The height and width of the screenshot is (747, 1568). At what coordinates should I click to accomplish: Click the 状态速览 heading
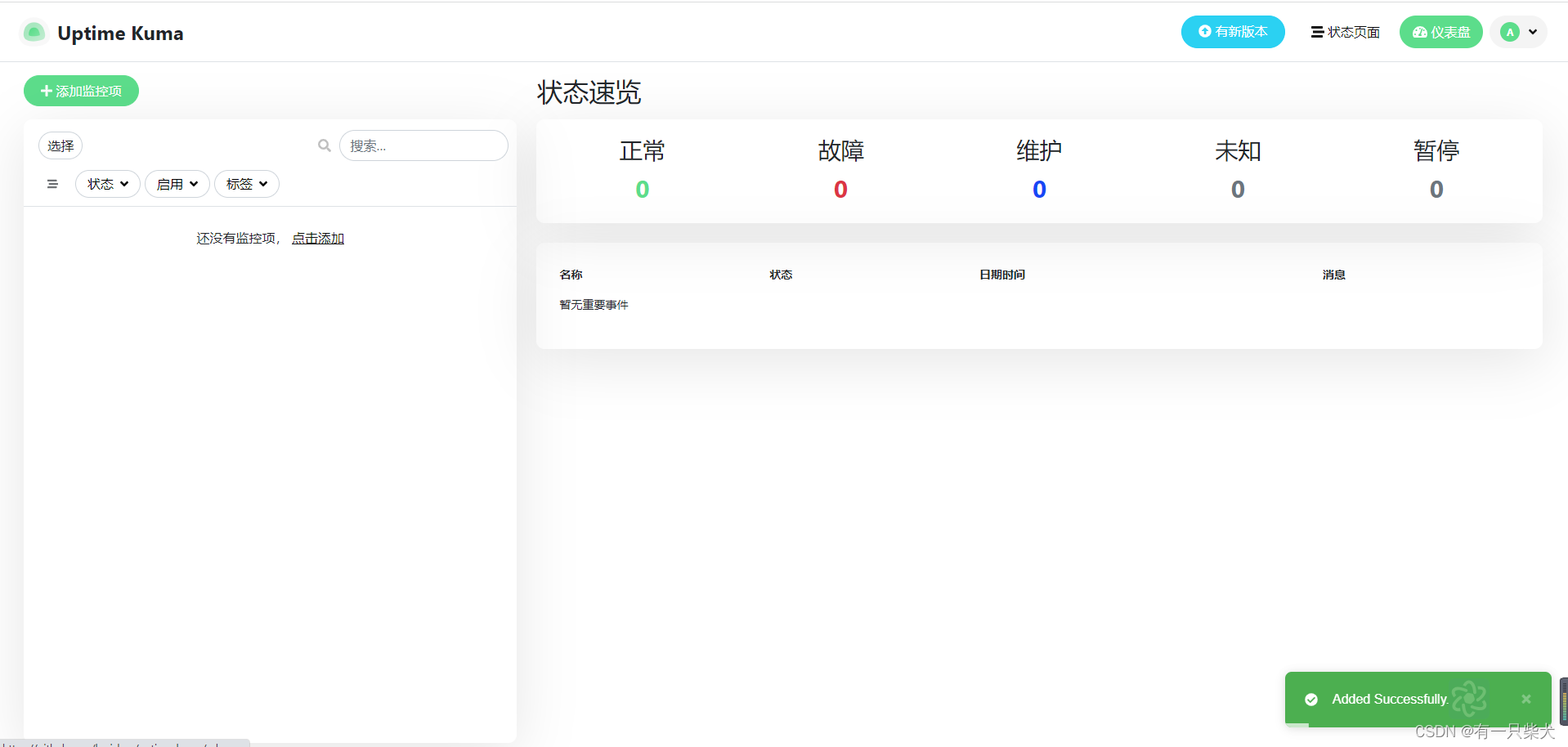tap(589, 92)
